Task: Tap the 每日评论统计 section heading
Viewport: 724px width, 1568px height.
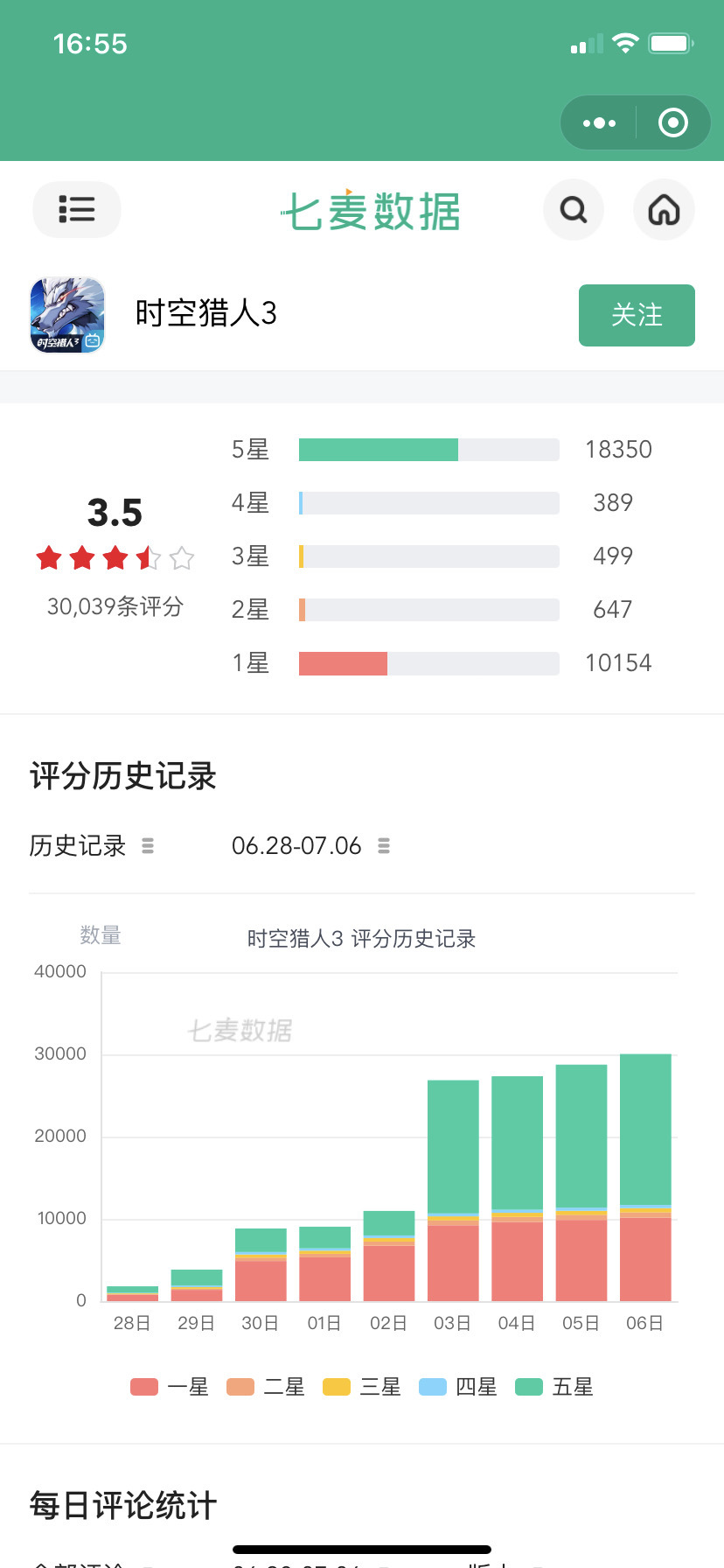Action: tap(123, 1506)
